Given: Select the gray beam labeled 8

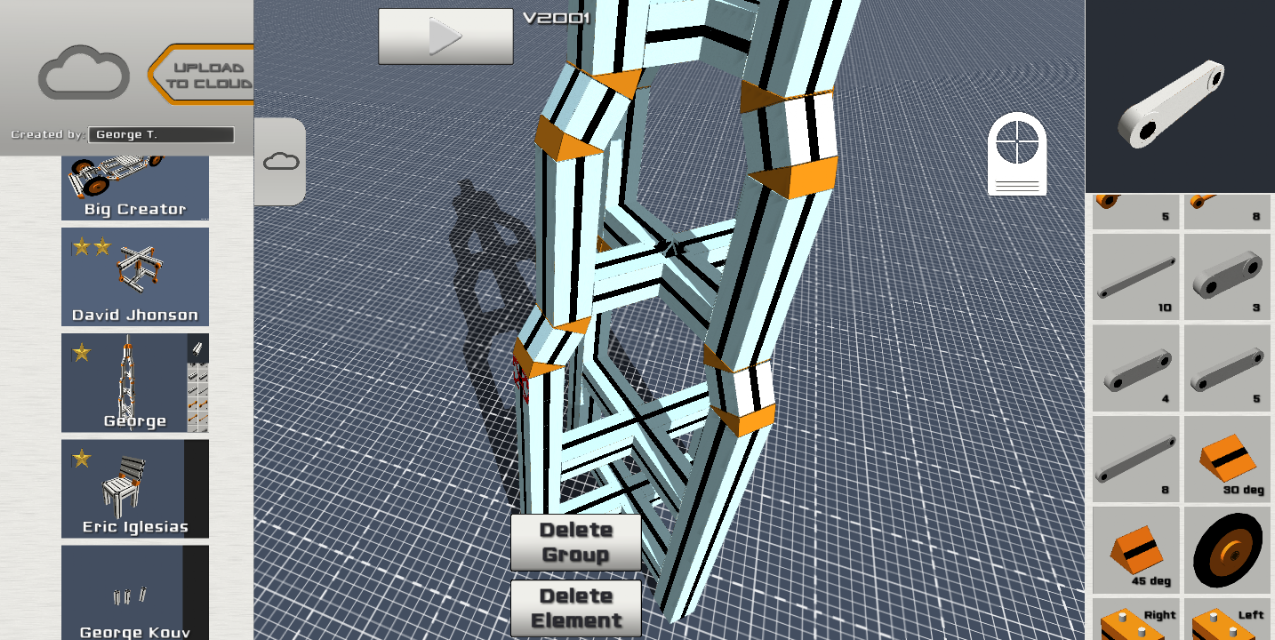Looking at the screenshot, I should 1135,460.
